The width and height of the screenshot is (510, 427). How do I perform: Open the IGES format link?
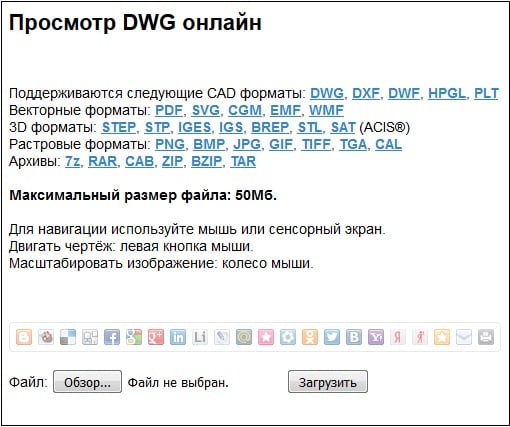tap(195, 127)
